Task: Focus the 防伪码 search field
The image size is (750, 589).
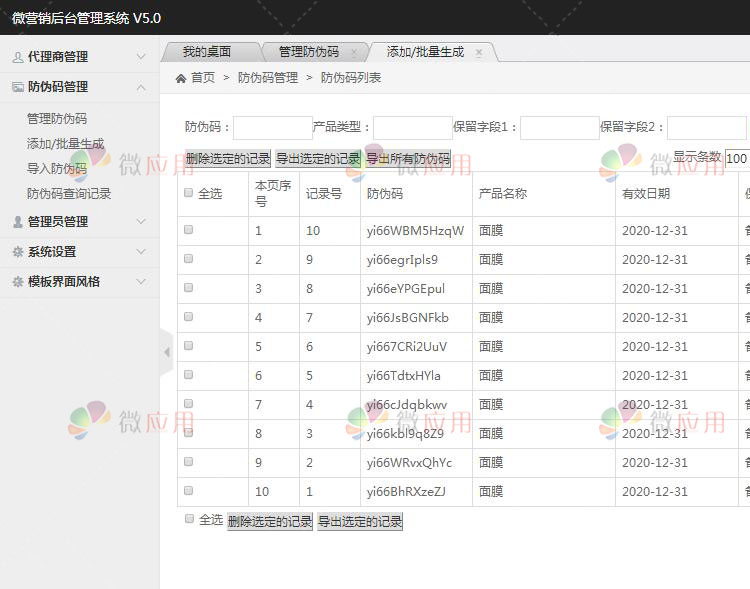Action: tap(273, 128)
